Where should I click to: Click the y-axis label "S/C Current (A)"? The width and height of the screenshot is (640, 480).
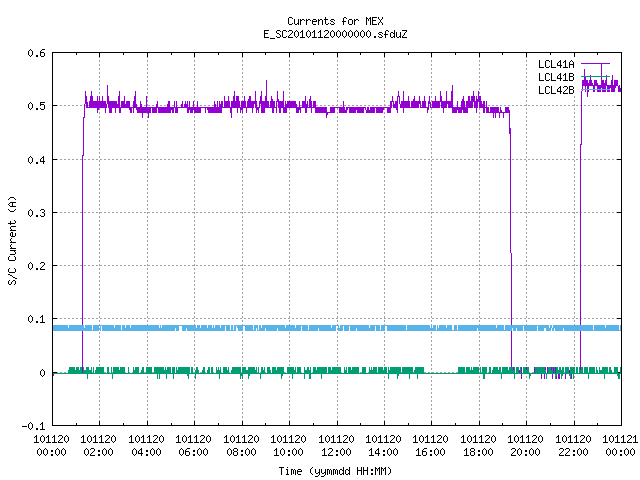(x=12, y=241)
